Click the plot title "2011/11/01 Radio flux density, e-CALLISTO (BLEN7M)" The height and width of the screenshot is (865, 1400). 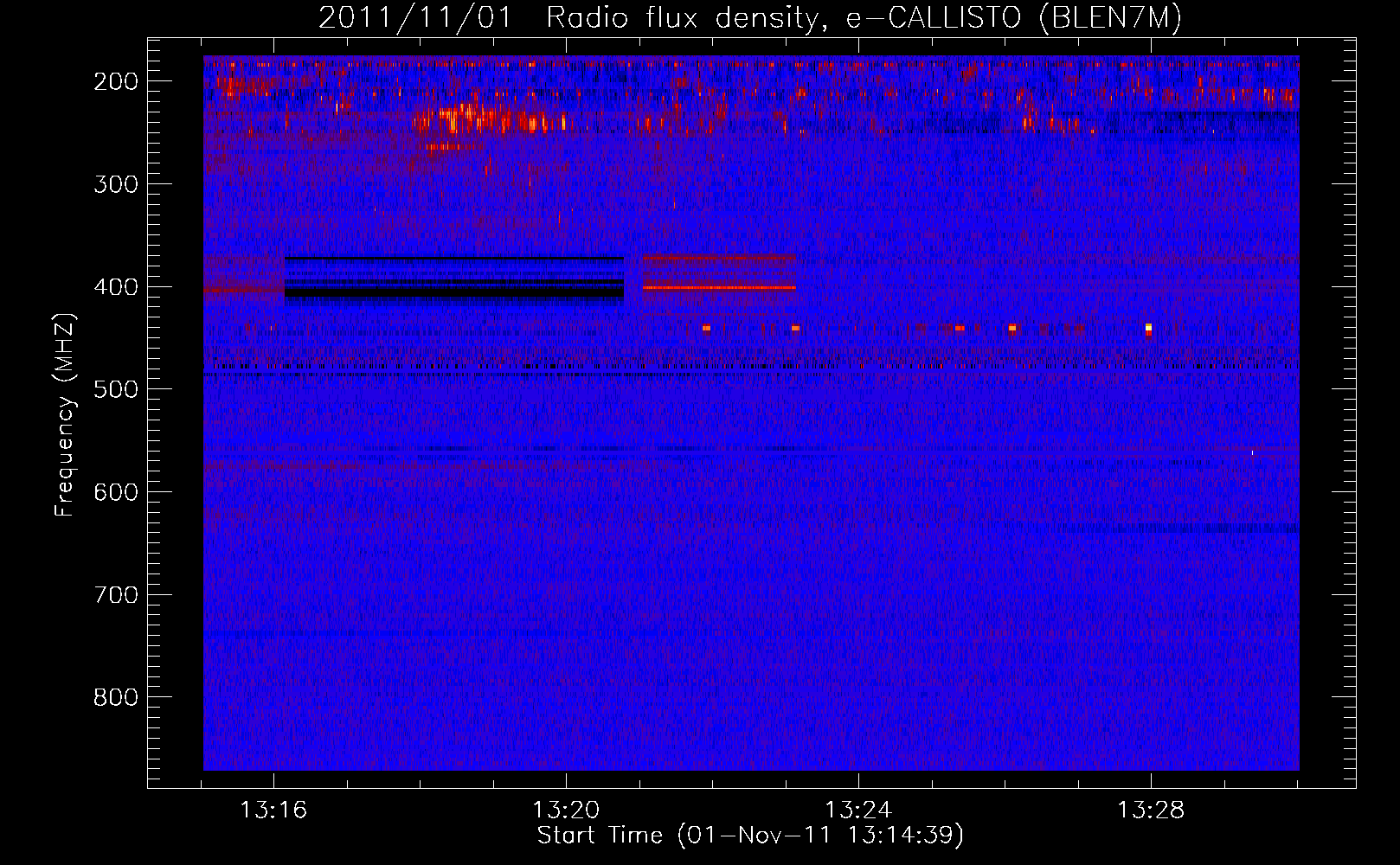tap(749, 18)
